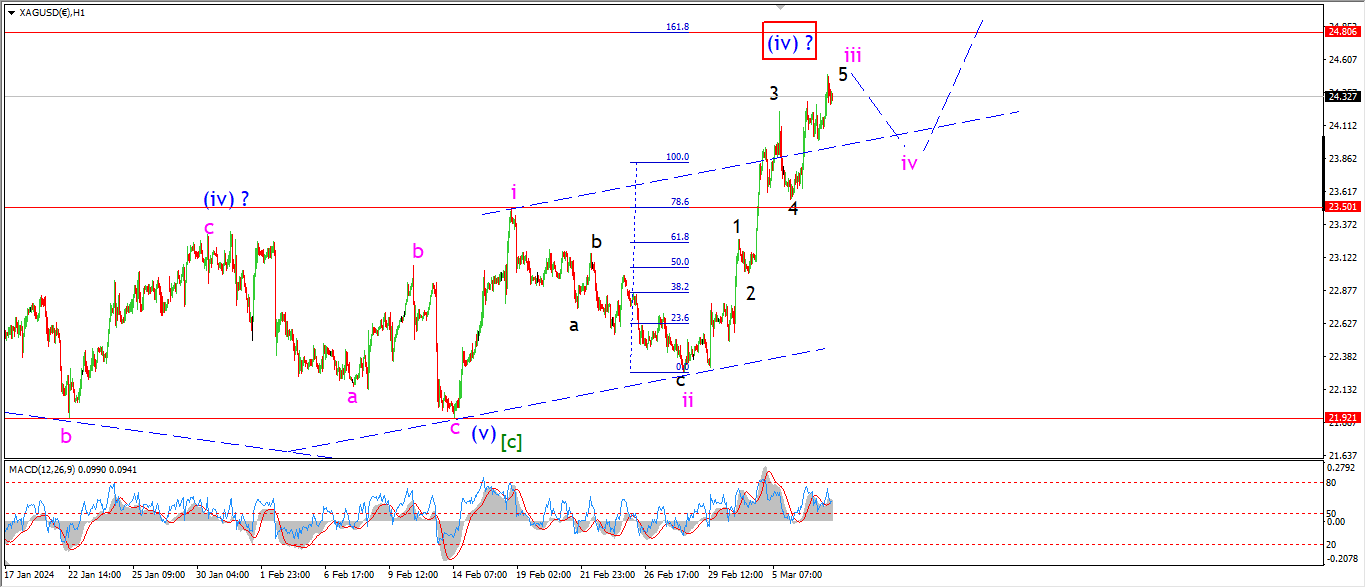The image size is (1366, 588).
Task: Click the 22.627 price axis label
Action: [1342, 324]
